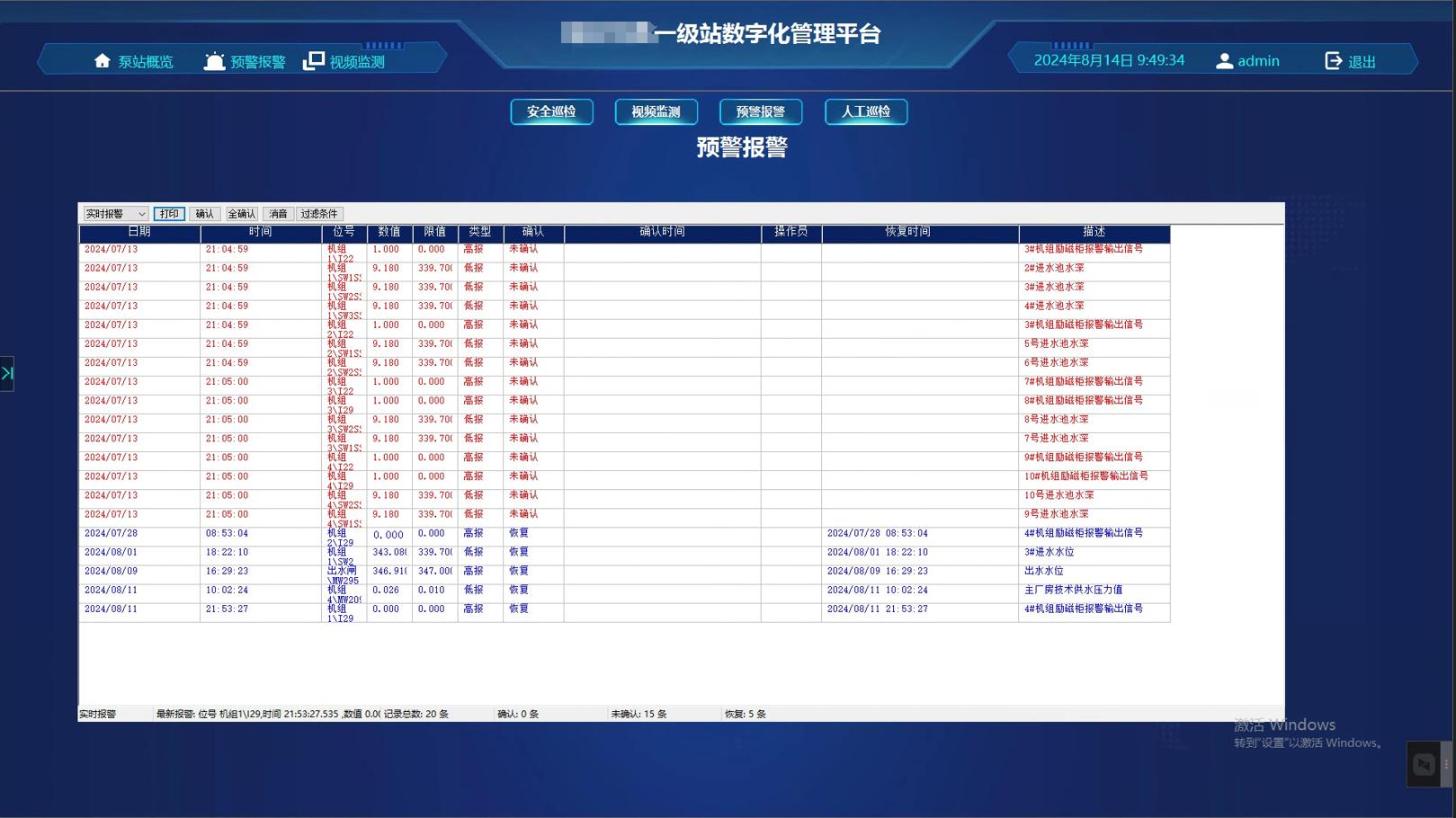
Task: Click the 描述 column header
Action: click(x=1094, y=232)
